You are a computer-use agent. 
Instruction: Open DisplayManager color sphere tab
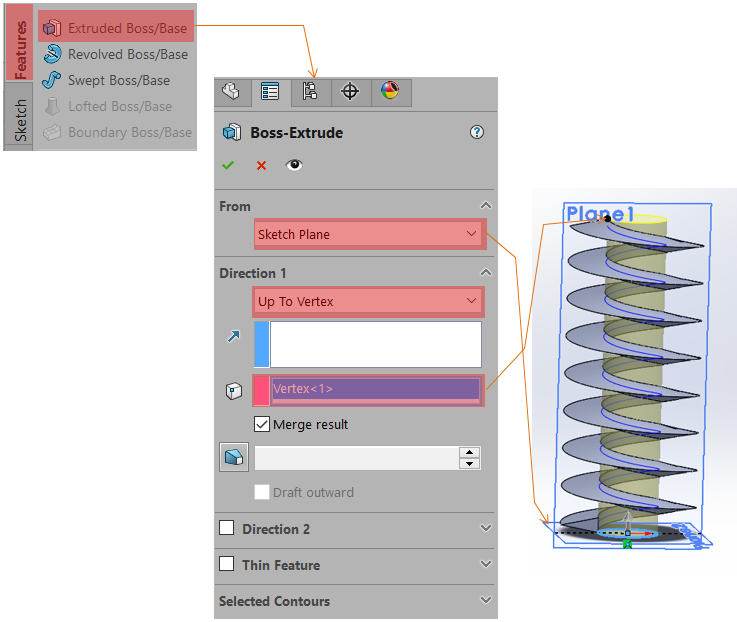(x=391, y=92)
